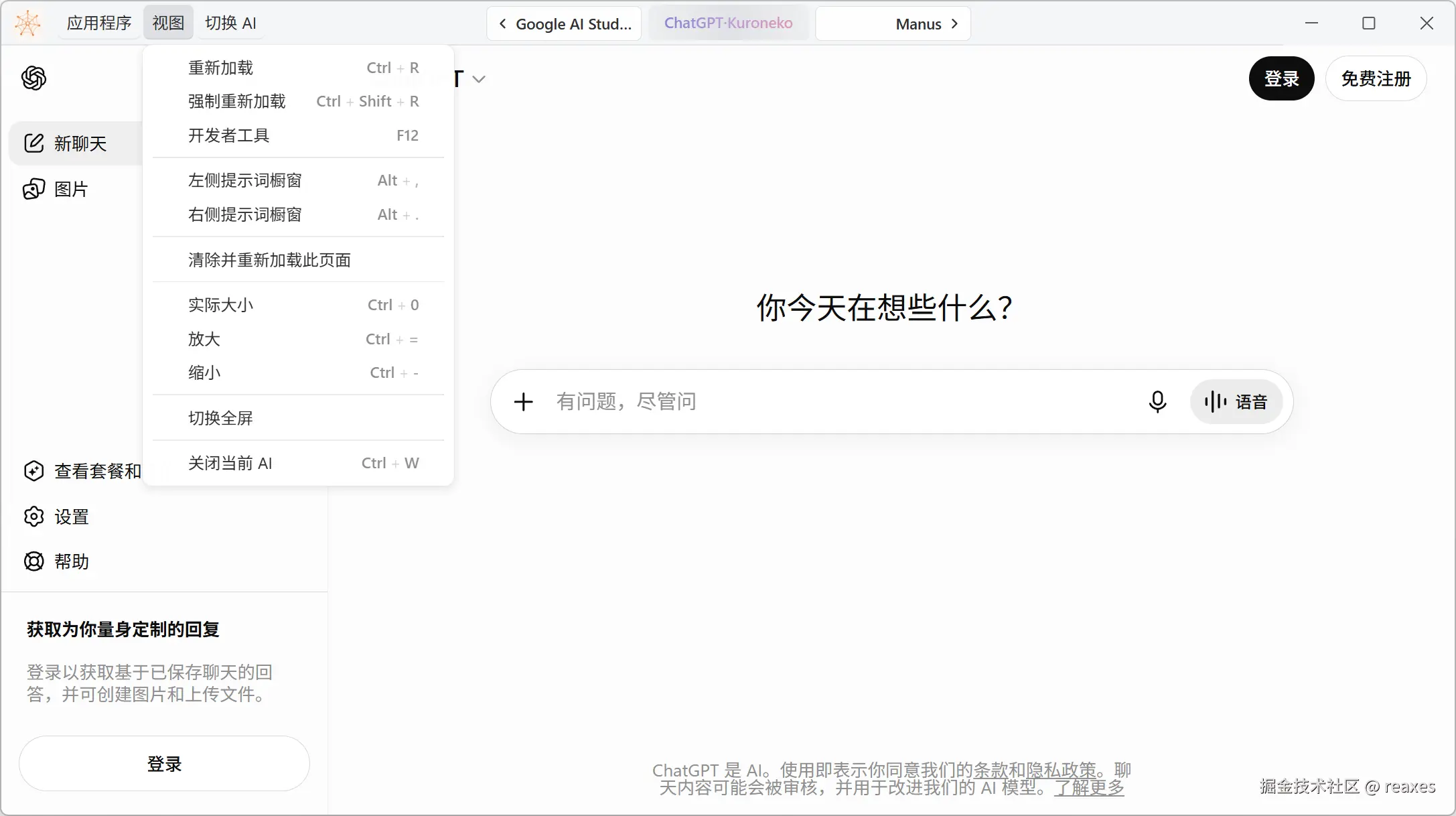Start a new chat via 新聊天
Screen dimensions: 1456x816
coord(75,143)
